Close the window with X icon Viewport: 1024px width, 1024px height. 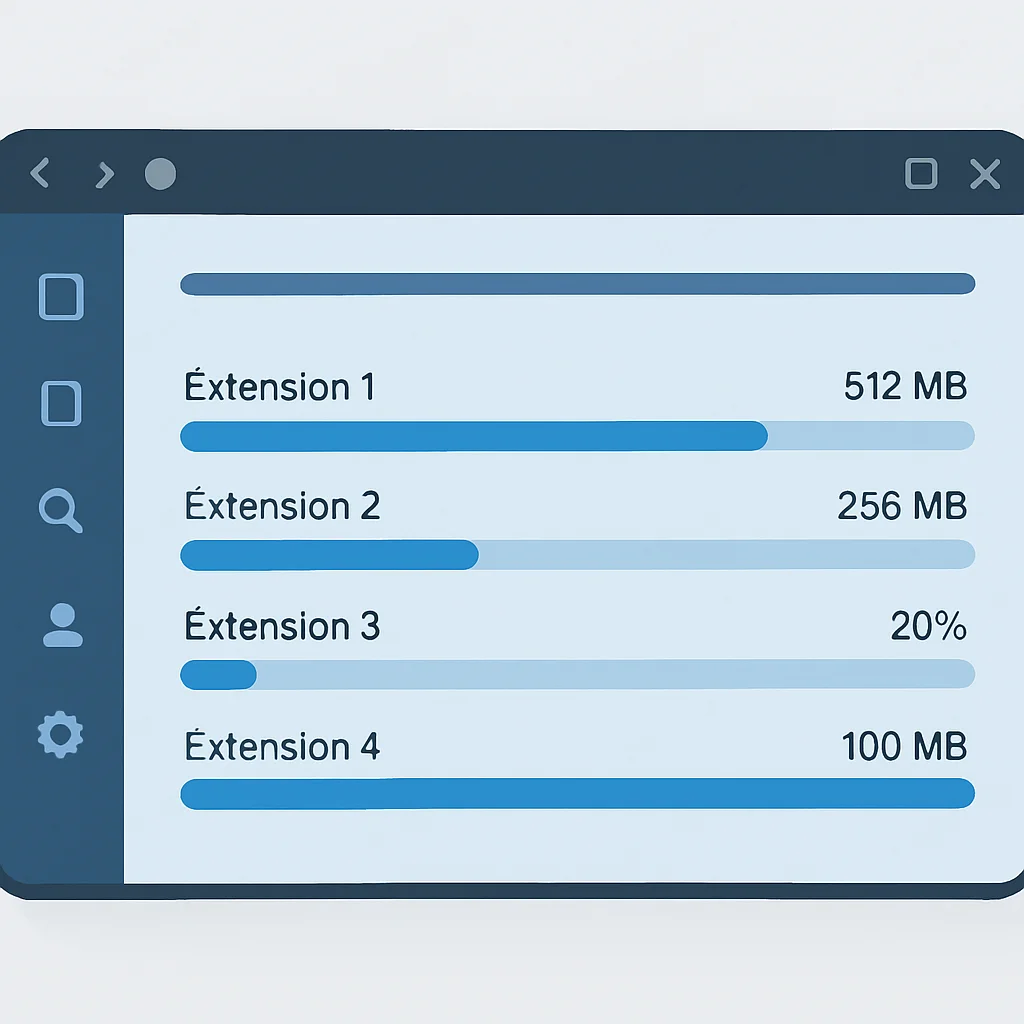click(x=985, y=174)
